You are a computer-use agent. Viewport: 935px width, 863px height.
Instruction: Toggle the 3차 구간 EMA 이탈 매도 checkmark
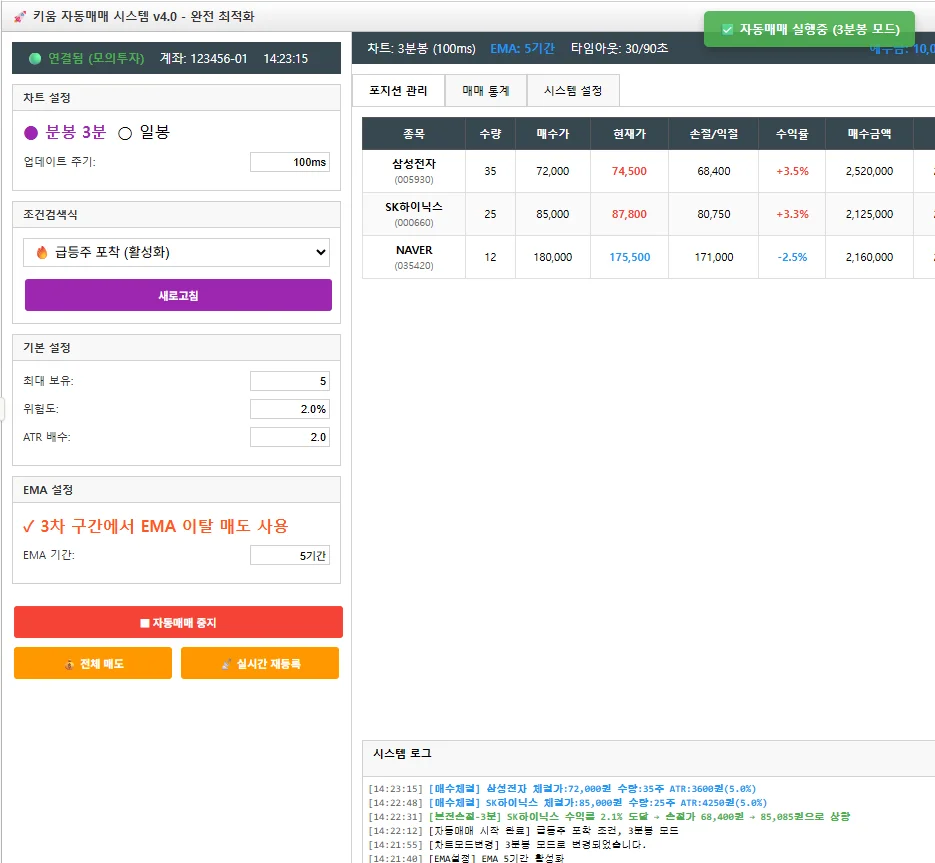click(28, 526)
